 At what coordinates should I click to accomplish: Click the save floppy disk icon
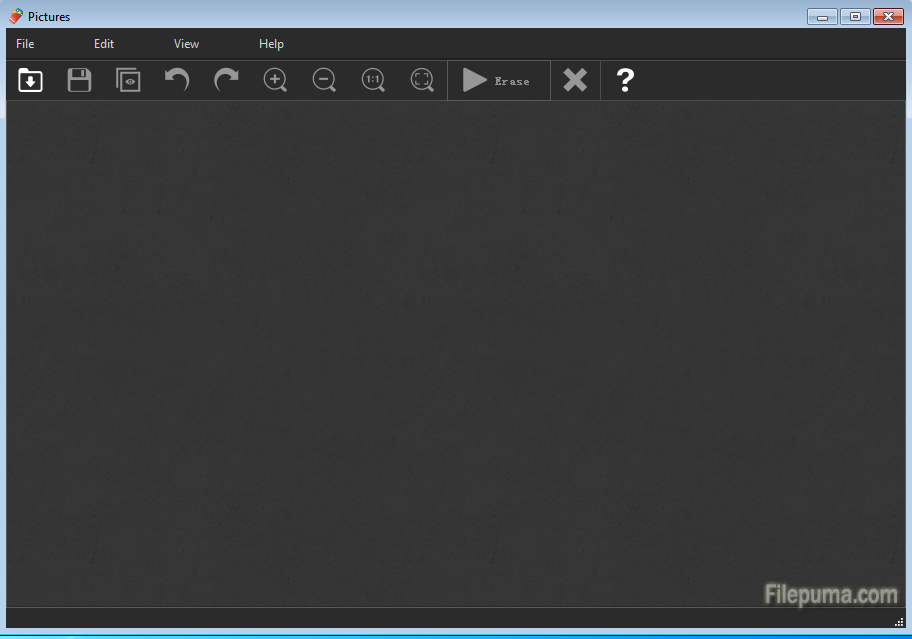80,80
